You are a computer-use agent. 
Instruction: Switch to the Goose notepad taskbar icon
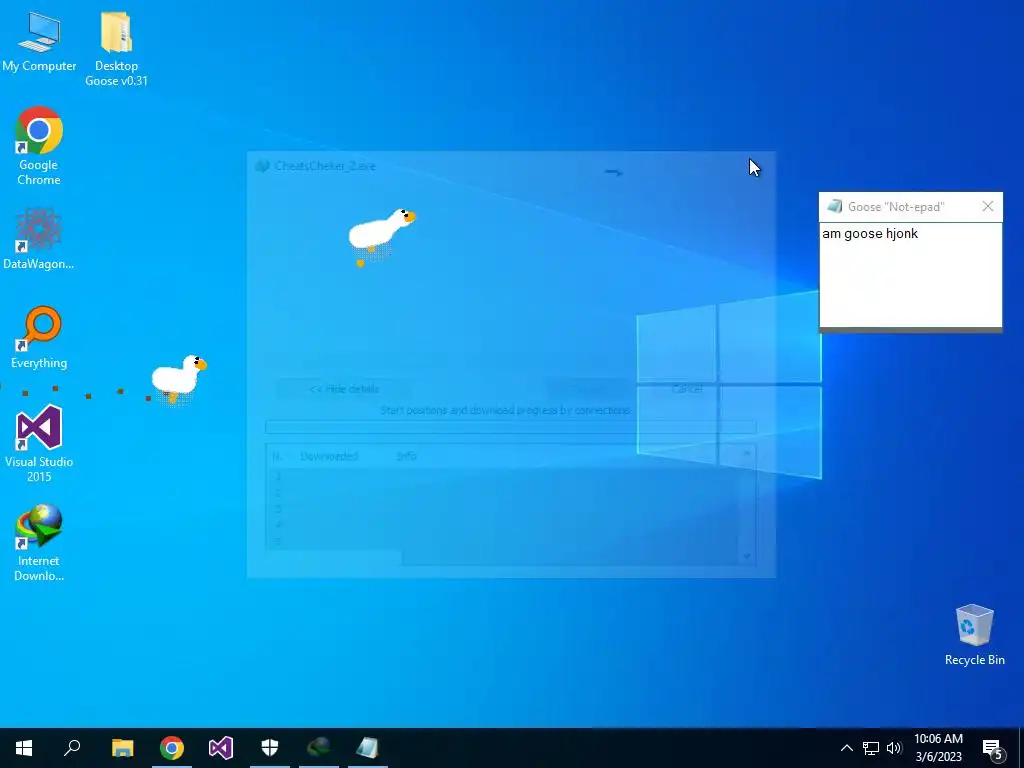coord(368,748)
